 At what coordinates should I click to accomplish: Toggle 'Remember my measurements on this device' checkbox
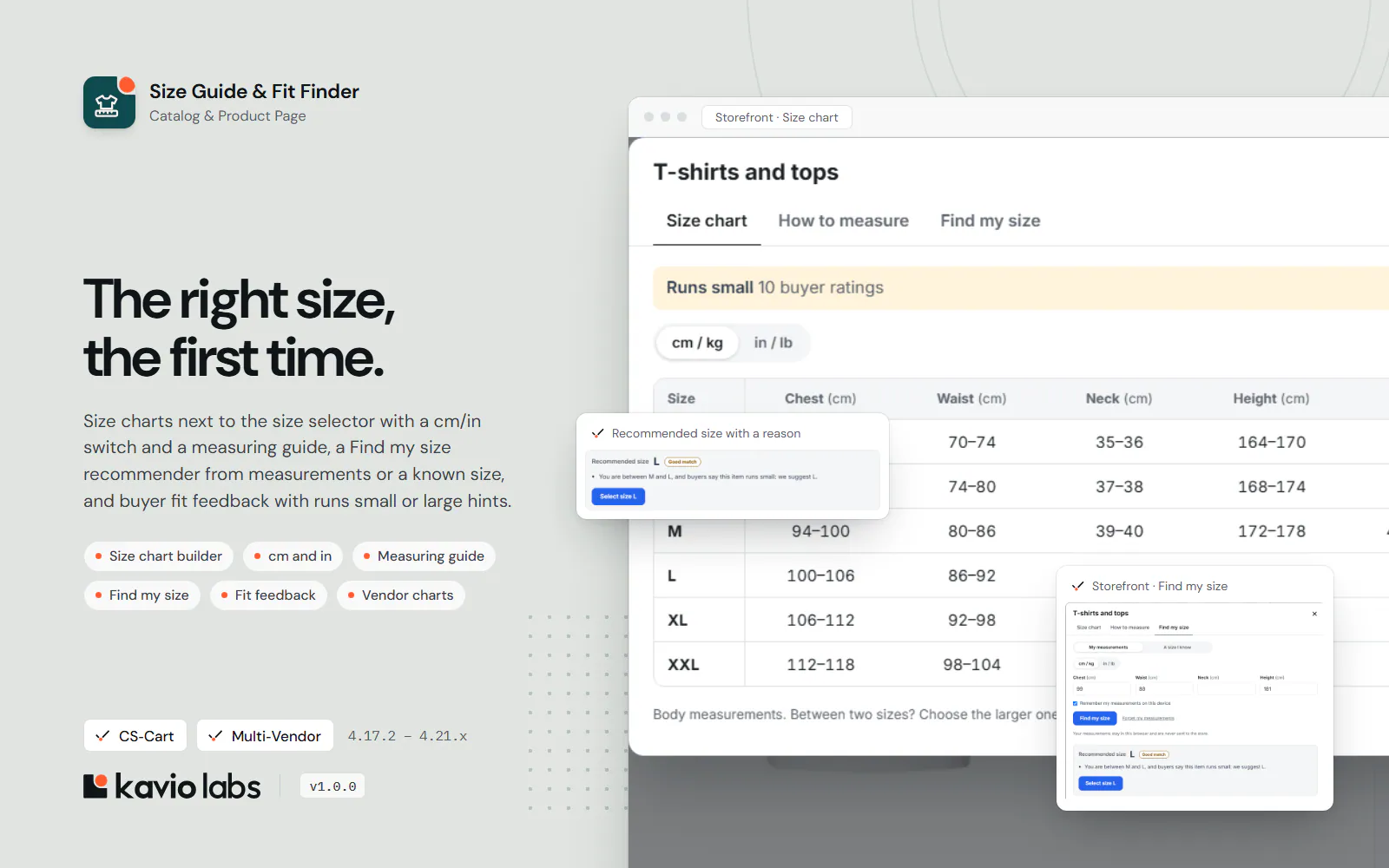[1075, 703]
